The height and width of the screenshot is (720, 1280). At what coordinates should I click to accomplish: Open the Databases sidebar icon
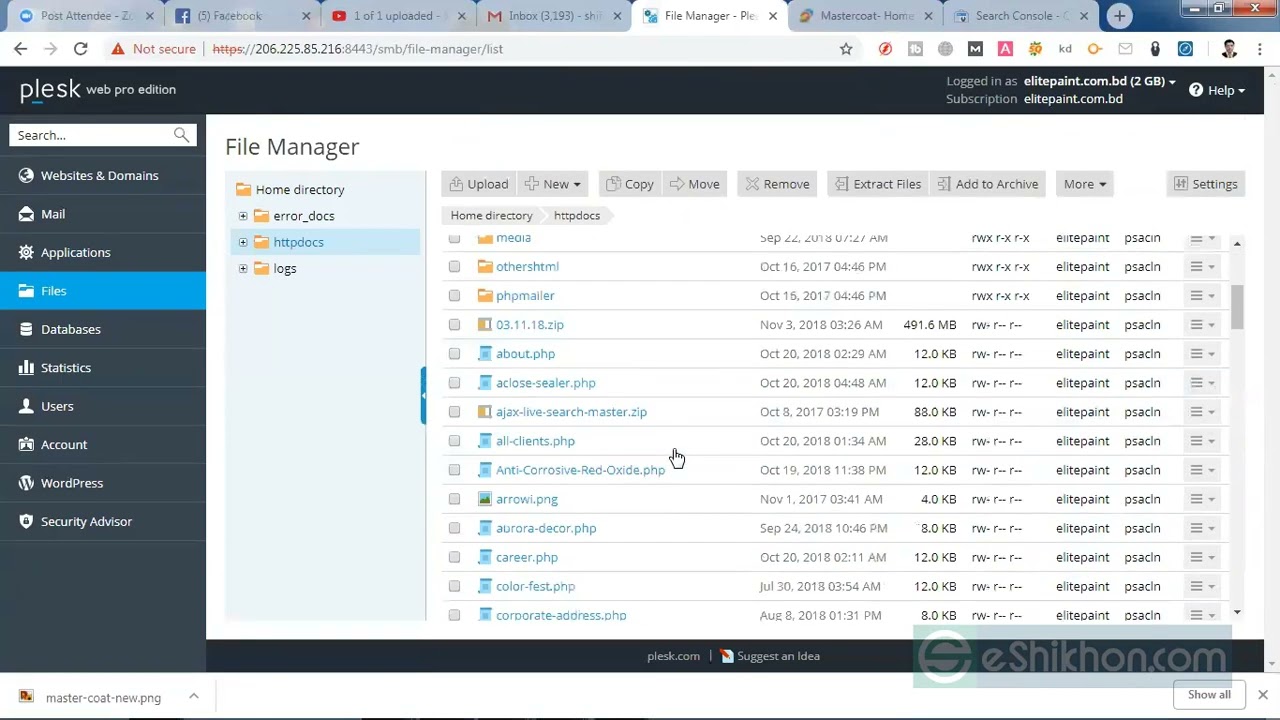click(26, 329)
